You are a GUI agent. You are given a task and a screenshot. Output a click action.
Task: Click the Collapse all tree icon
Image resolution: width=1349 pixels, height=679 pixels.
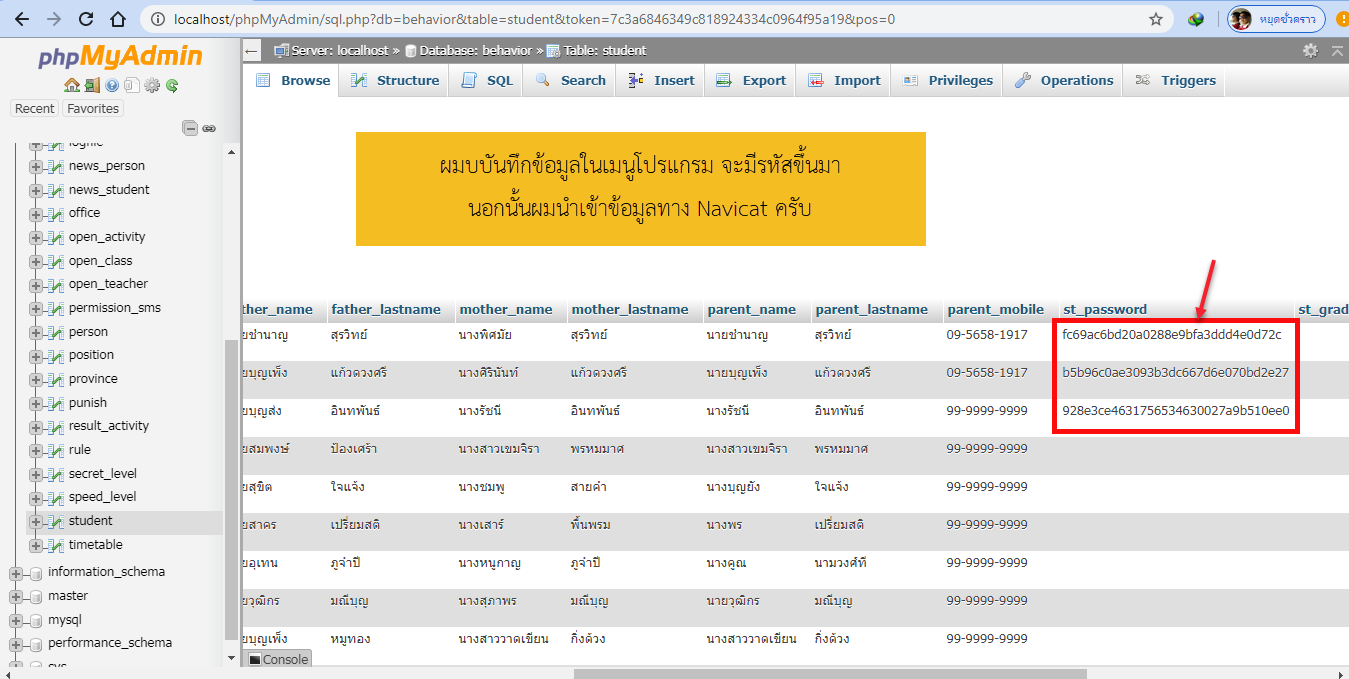coord(190,128)
